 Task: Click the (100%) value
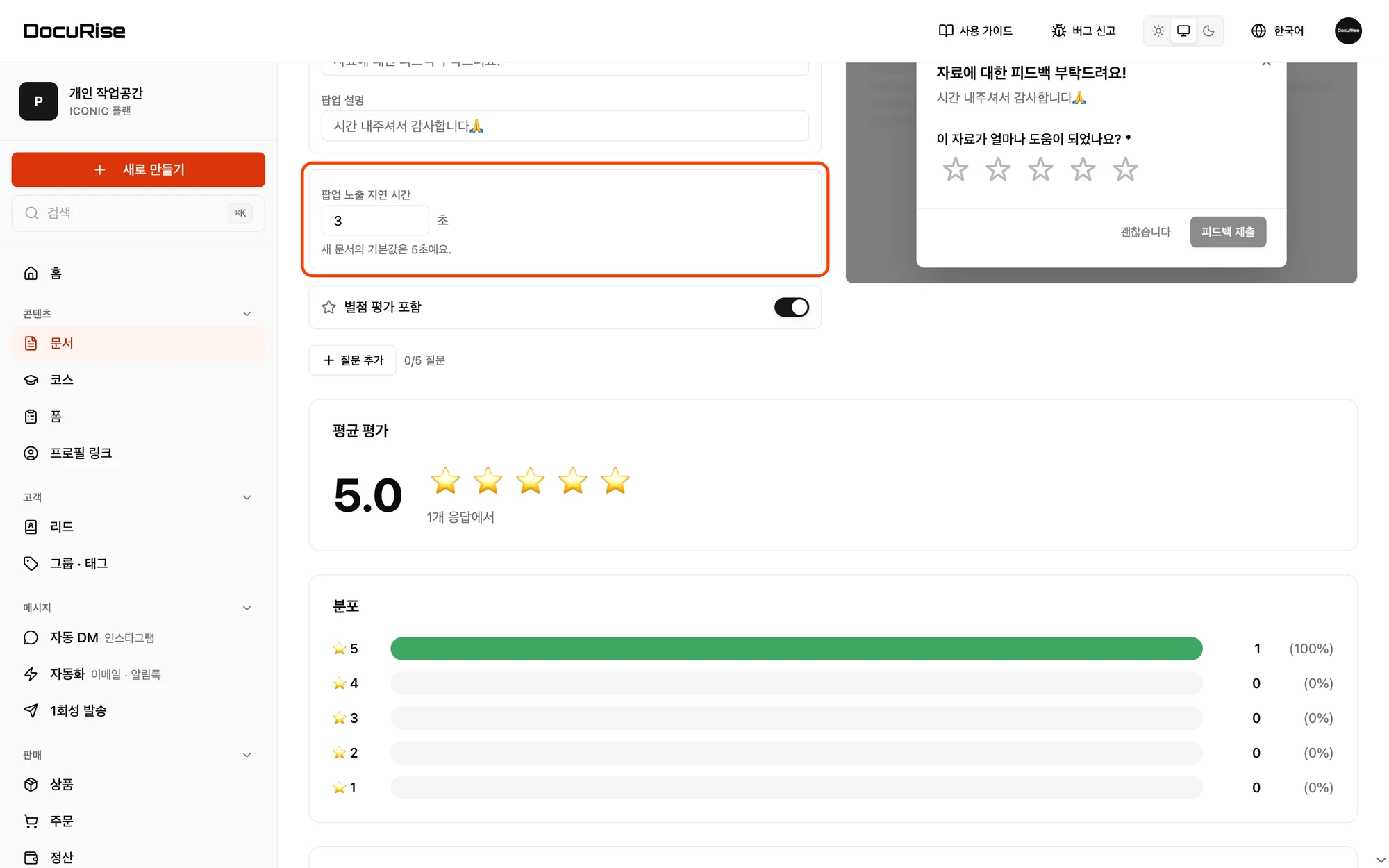1311,649
